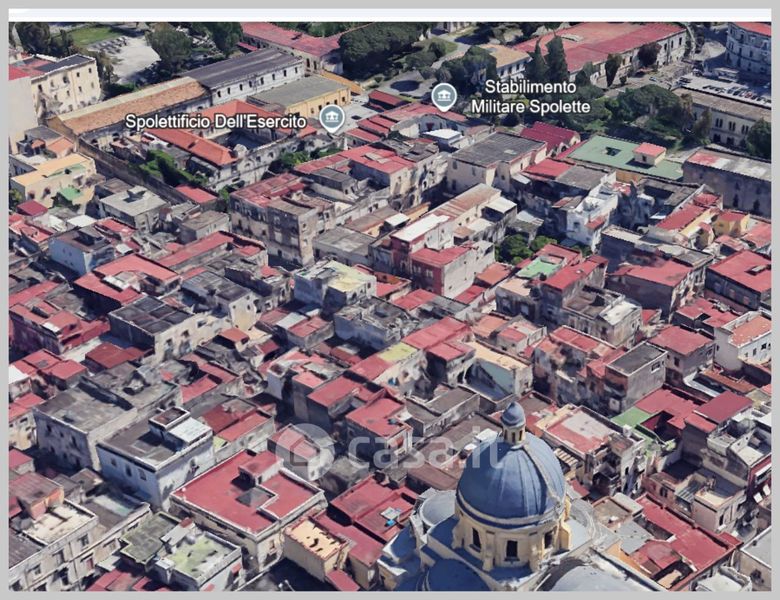Click the small lantern atop the blue dome

[x=513, y=420]
